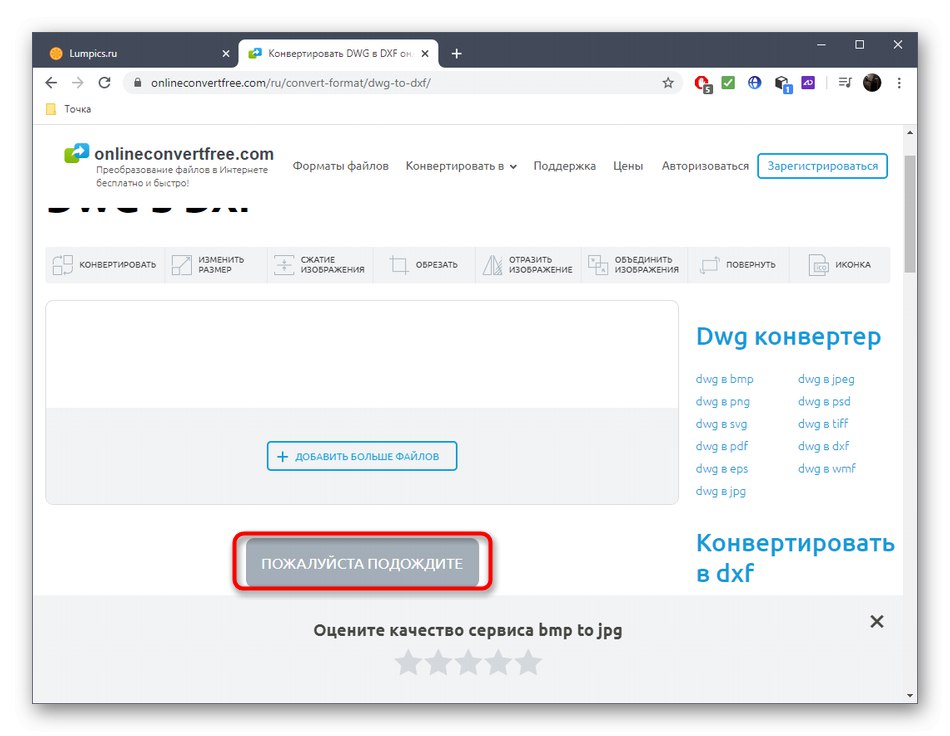Click the browser back arrow

click(x=51, y=82)
